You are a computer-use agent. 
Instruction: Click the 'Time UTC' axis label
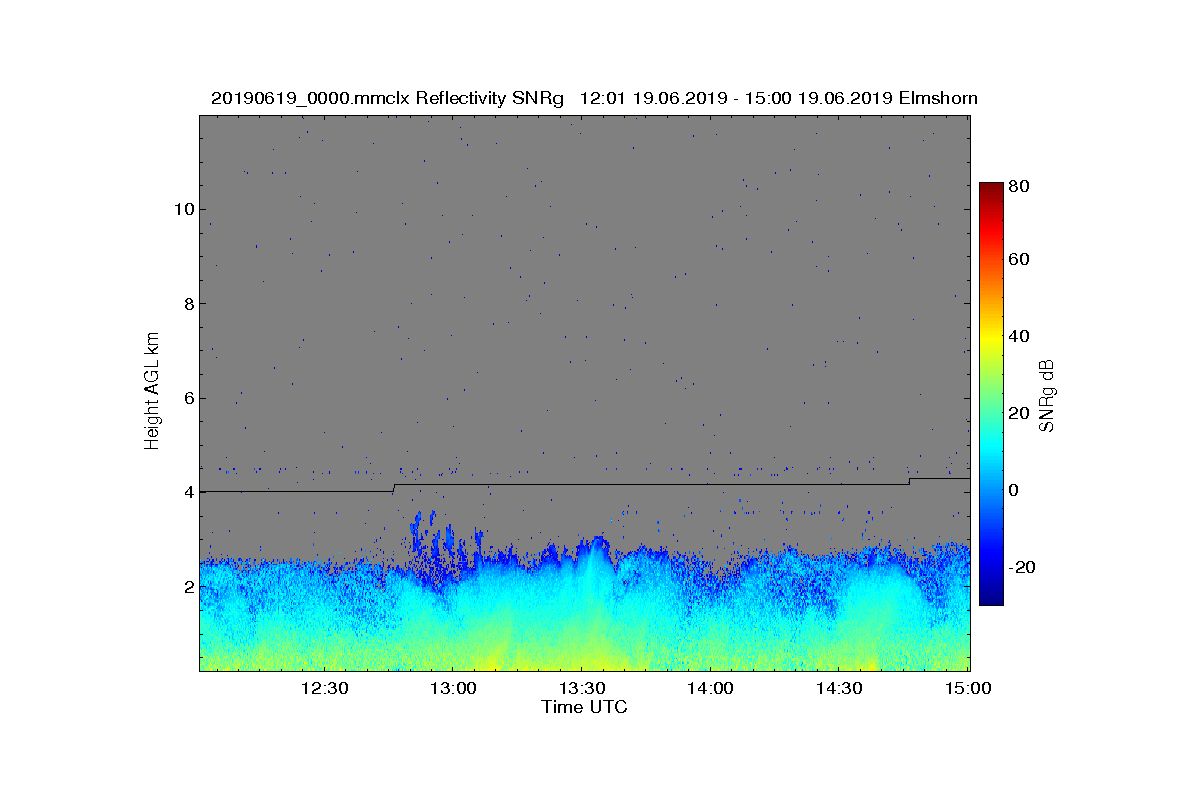tap(585, 708)
